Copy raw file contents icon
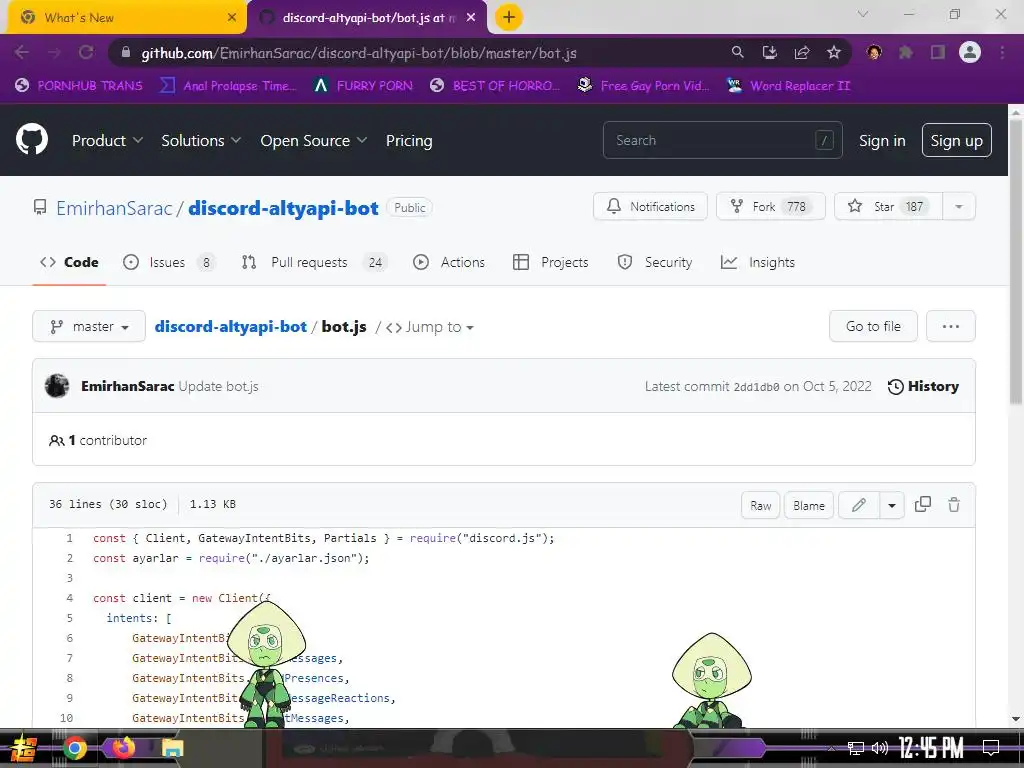This screenshot has width=1024, height=768. [x=923, y=504]
